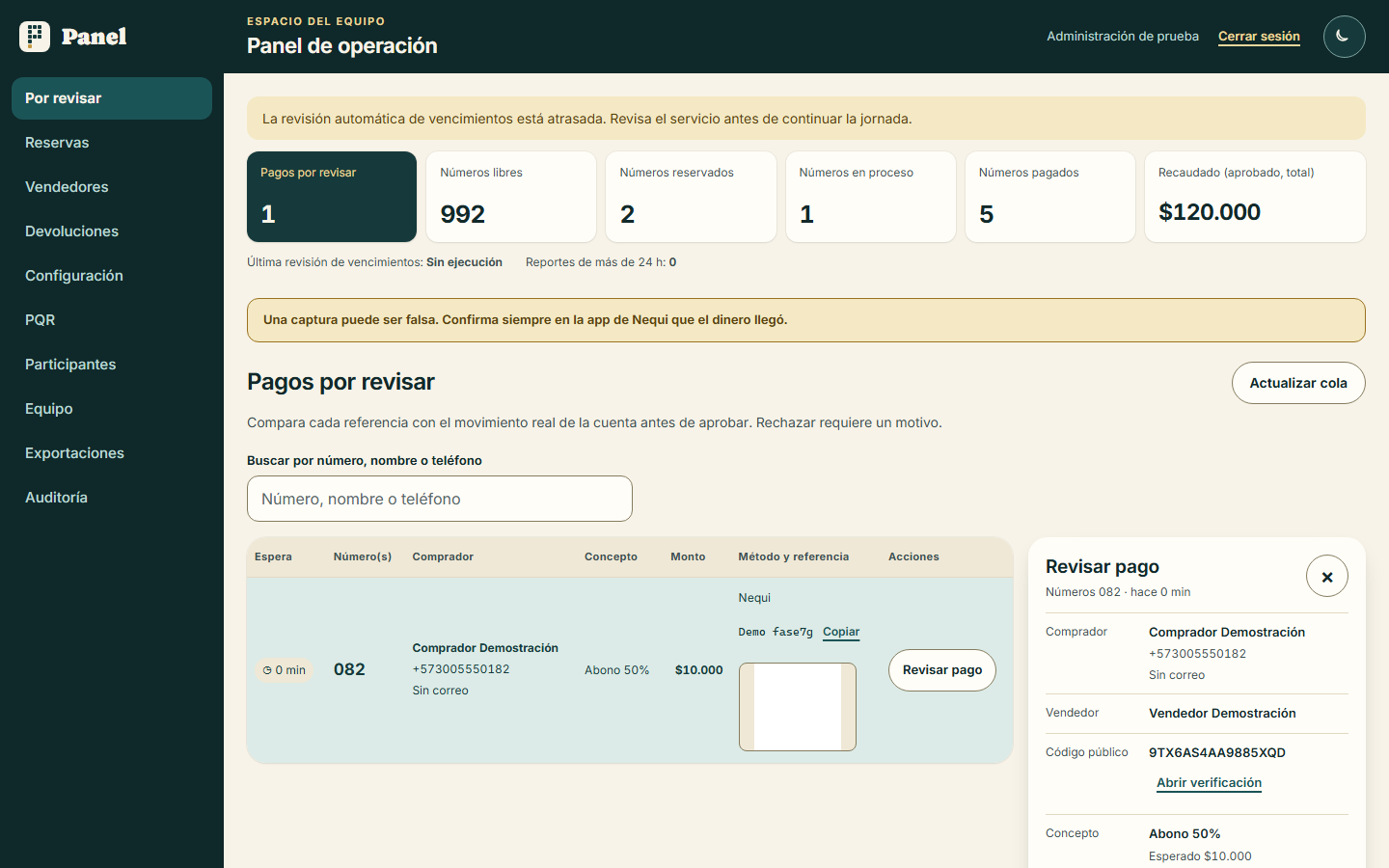Click the 0 min wait time badge
Screen dimensions: 1389x868
tap(285, 670)
